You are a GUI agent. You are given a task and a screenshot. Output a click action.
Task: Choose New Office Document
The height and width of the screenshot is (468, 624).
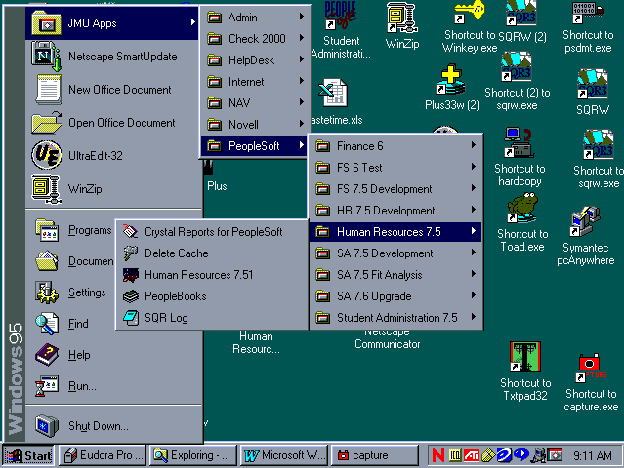click(112, 90)
